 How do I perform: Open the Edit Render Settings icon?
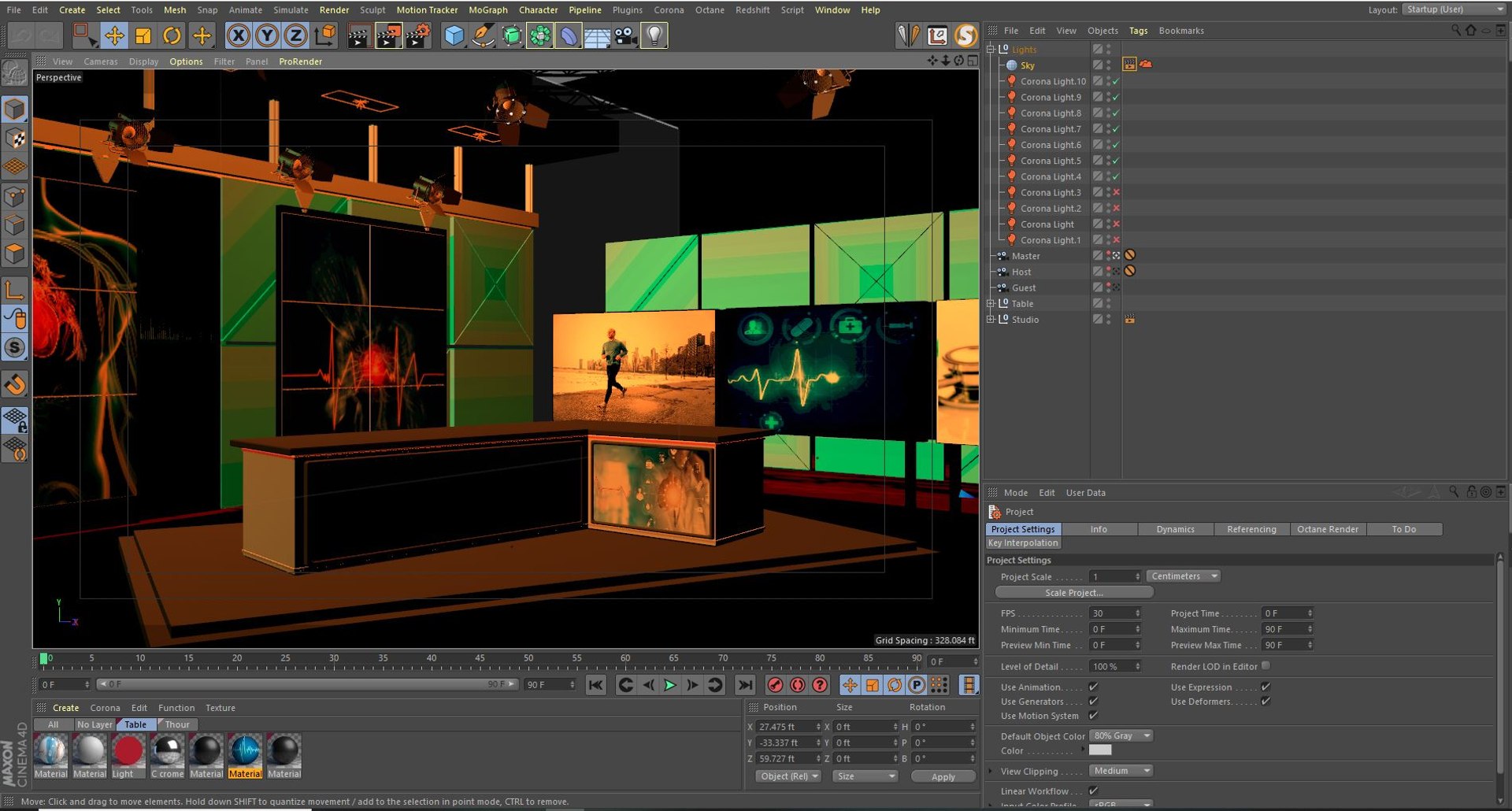pyautogui.click(x=418, y=35)
